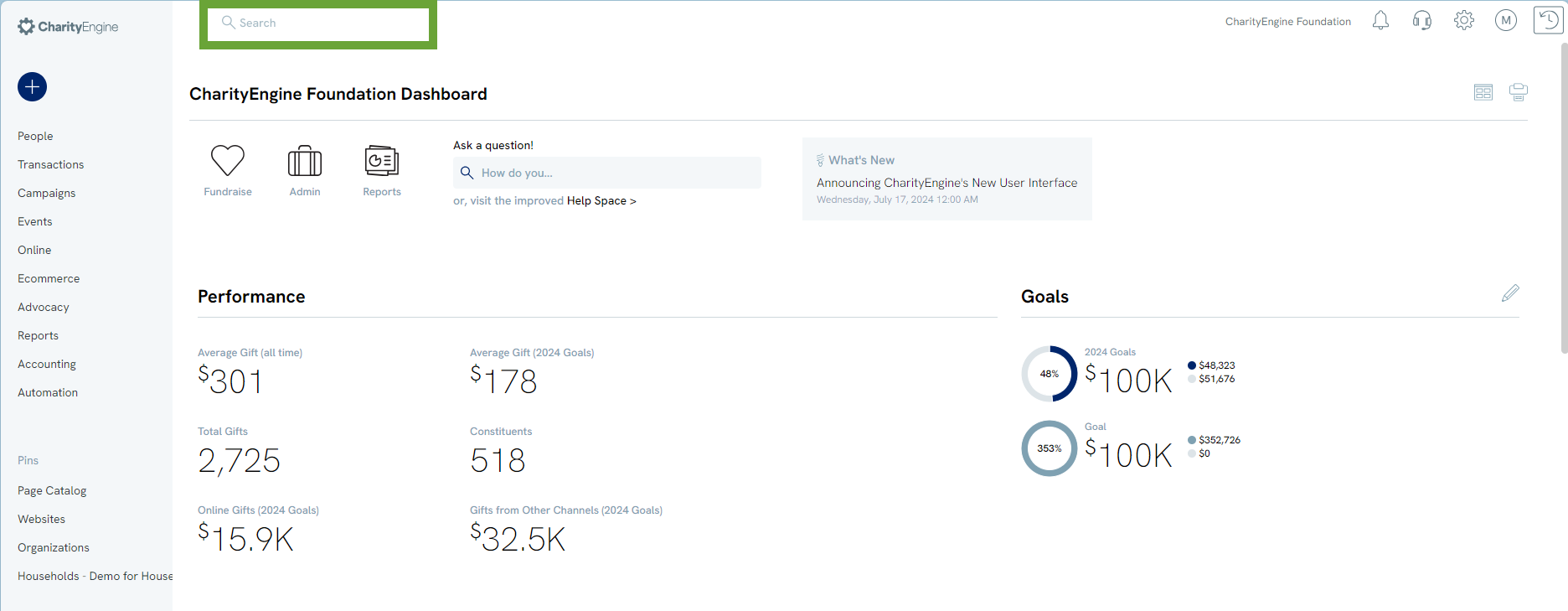
Task: Click the Reports chart icon shortcut
Action: coord(381,161)
